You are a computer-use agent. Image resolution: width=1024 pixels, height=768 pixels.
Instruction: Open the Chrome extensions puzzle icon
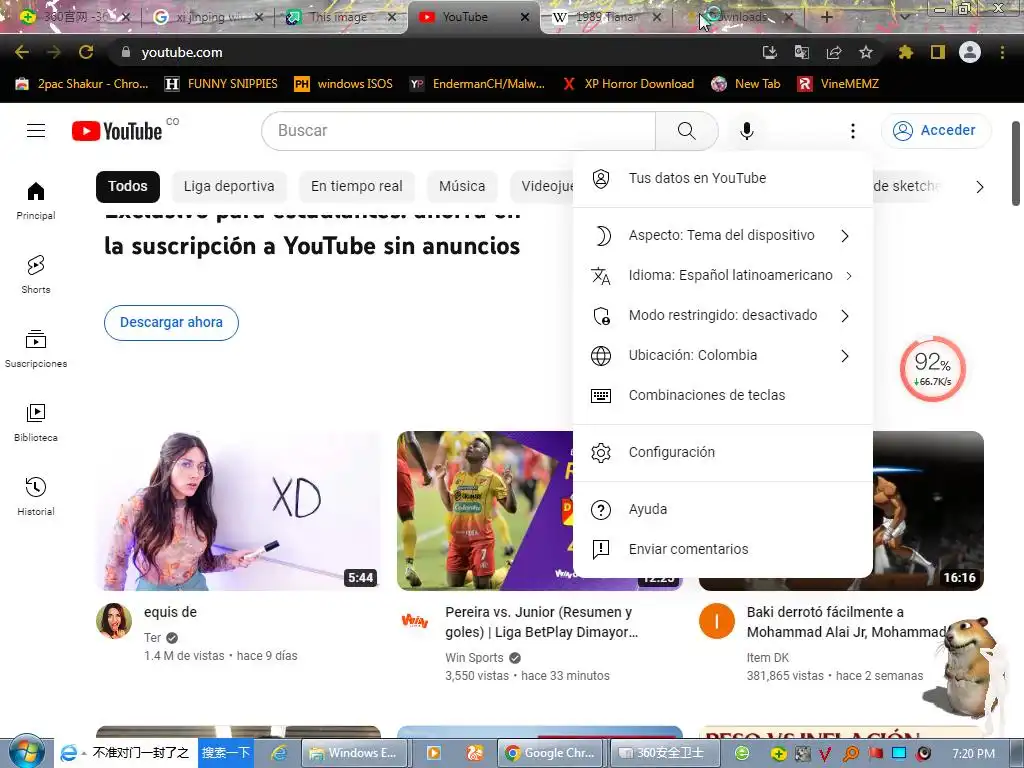pyautogui.click(x=905, y=52)
